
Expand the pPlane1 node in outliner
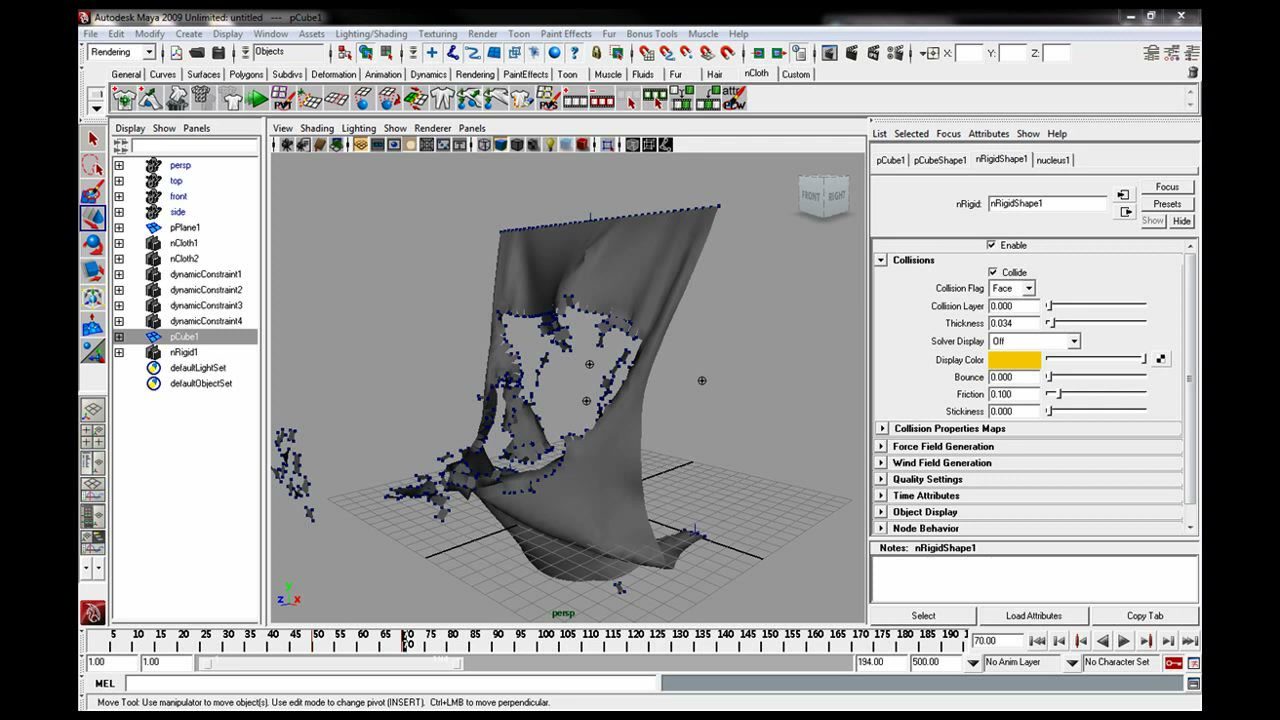point(119,228)
